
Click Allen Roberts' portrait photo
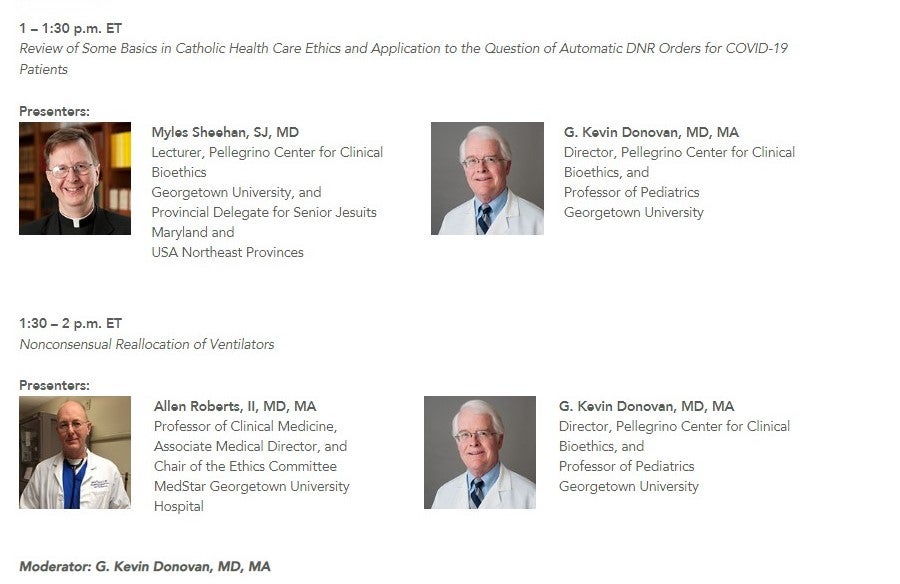tap(75, 452)
